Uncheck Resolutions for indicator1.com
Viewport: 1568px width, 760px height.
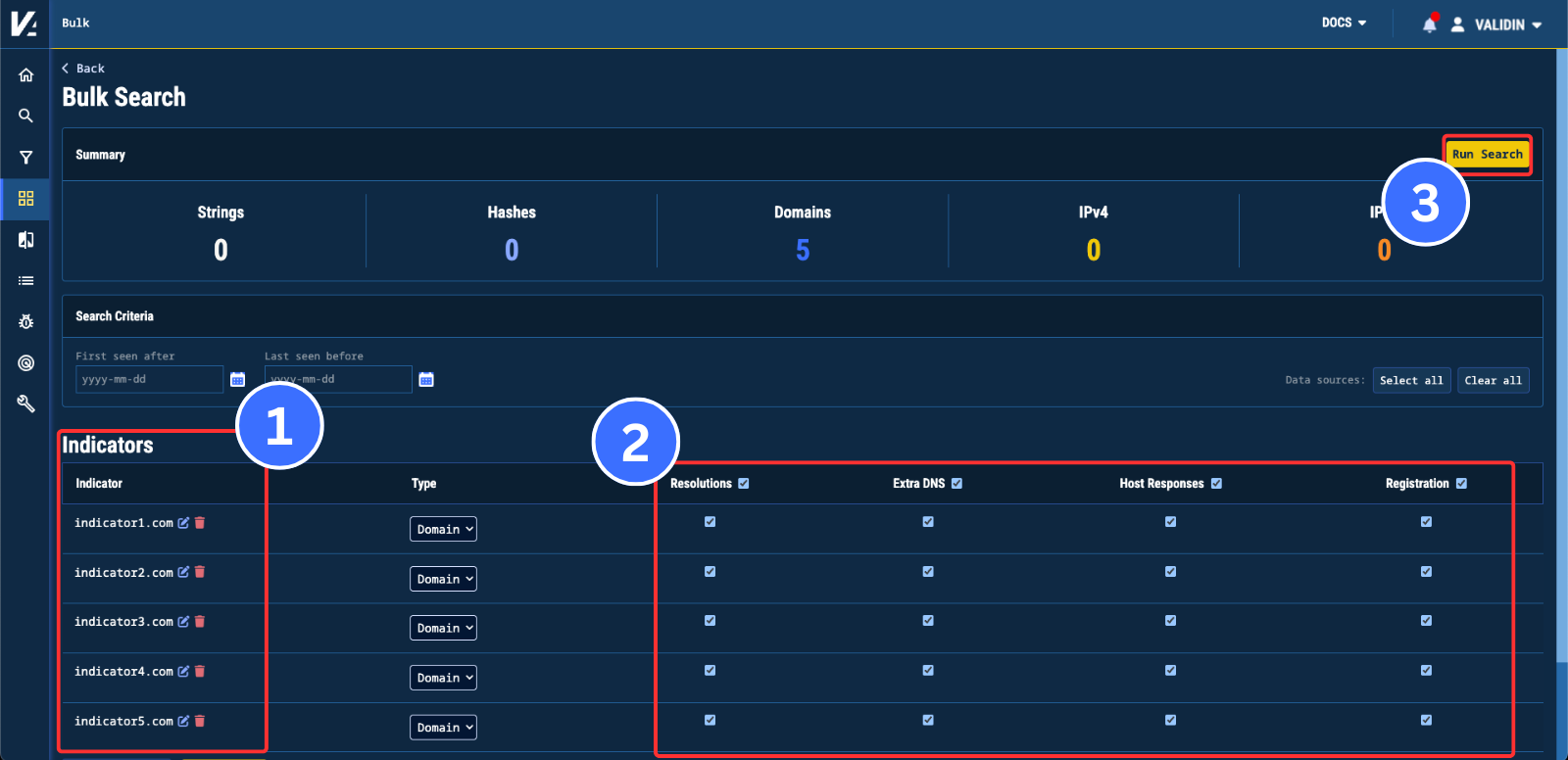[x=710, y=522]
